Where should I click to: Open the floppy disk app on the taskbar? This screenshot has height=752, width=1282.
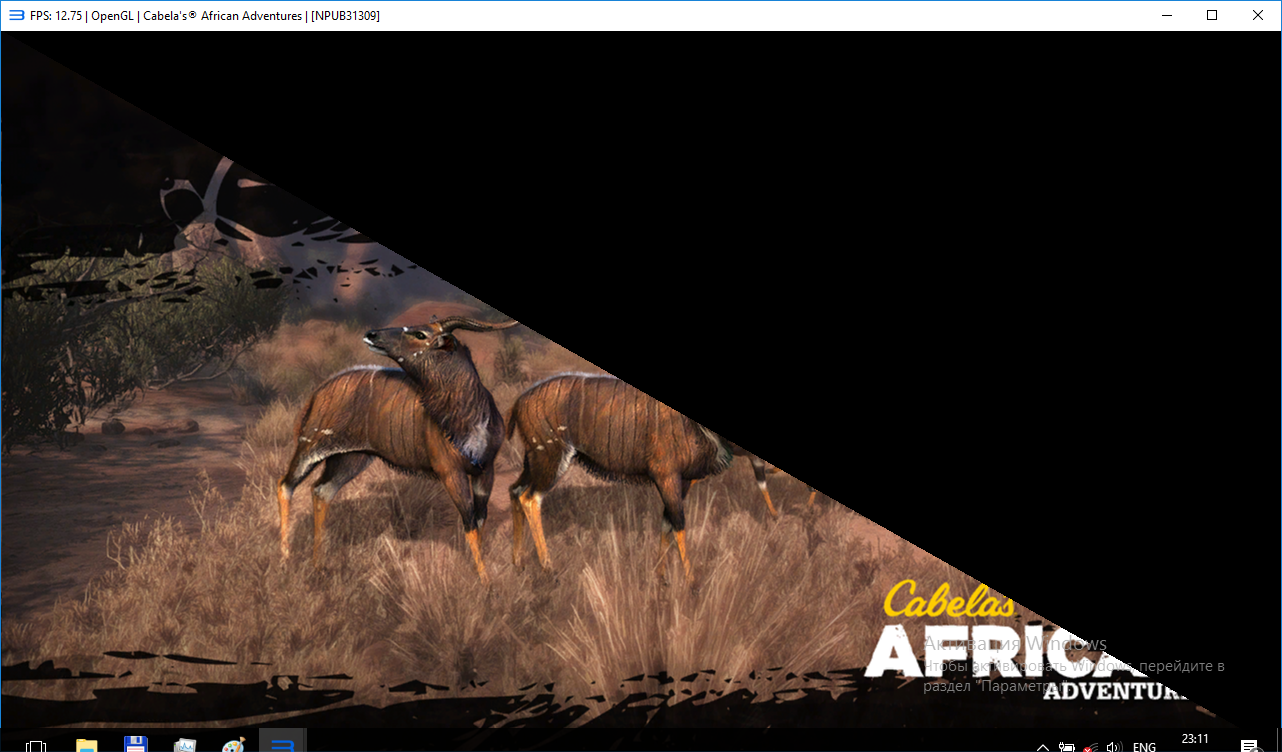pos(136,745)
